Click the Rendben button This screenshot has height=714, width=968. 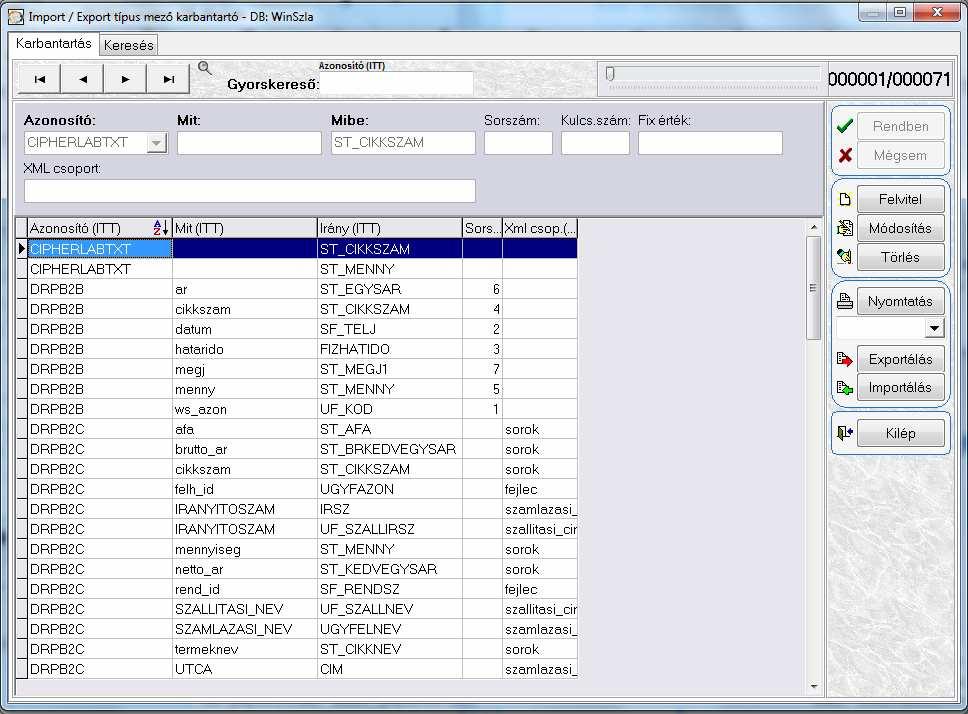pos(901,127)
